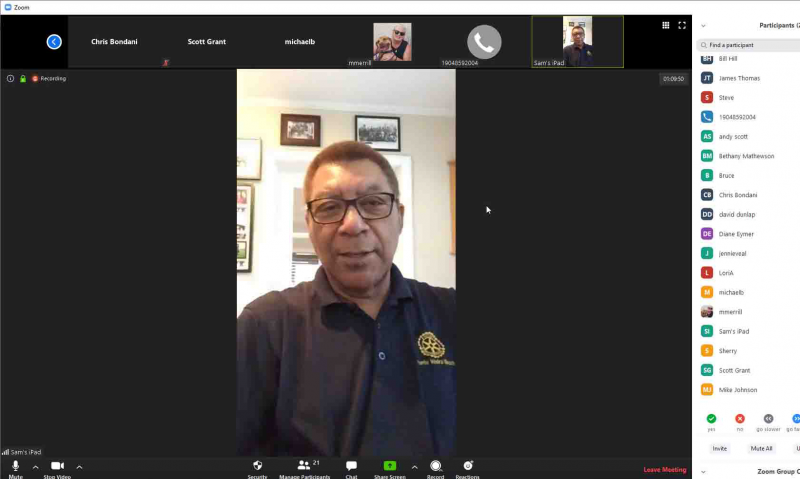
Task: Select phone caller 19048592004 tile
Action: click(484, 42)
